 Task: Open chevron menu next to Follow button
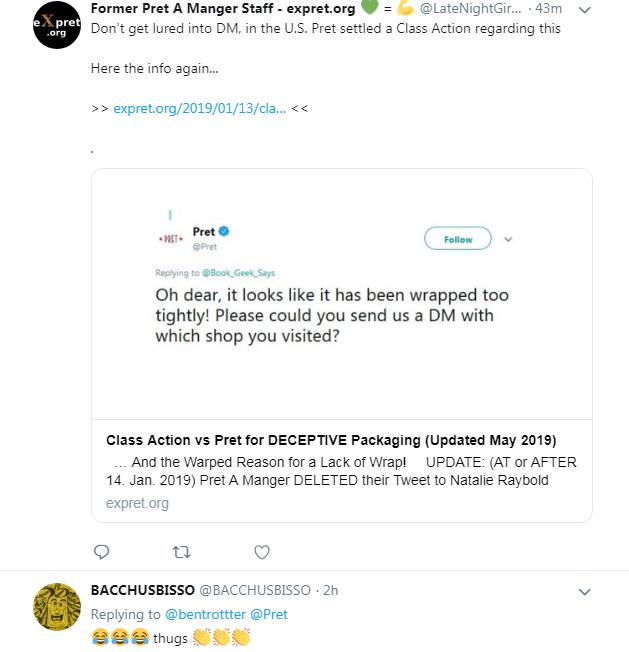[508, 240]
